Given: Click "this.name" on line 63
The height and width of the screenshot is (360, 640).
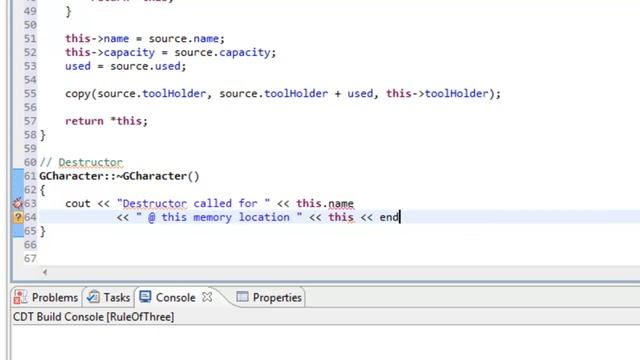Looking at the screenshot, I should click(x=325, y=203).
